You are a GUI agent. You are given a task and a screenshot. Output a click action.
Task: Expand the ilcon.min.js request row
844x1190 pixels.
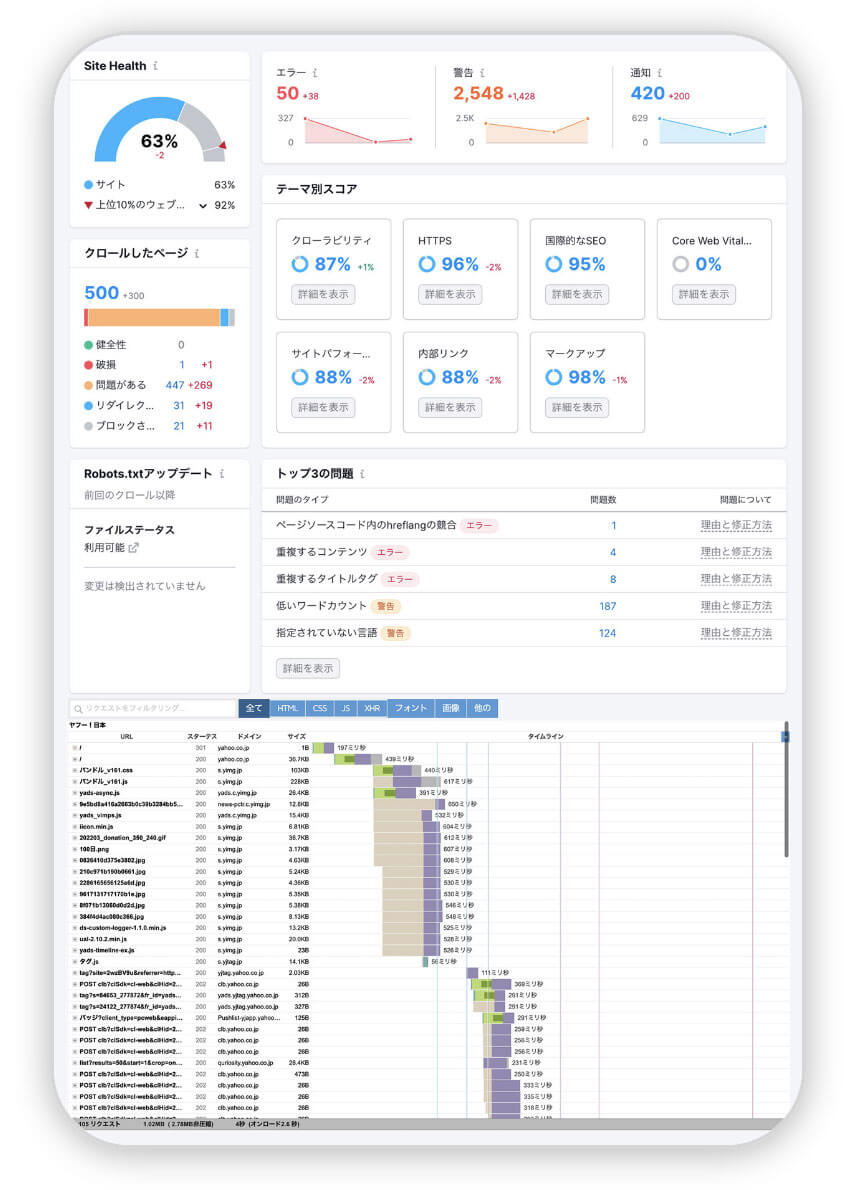(75, 827)
